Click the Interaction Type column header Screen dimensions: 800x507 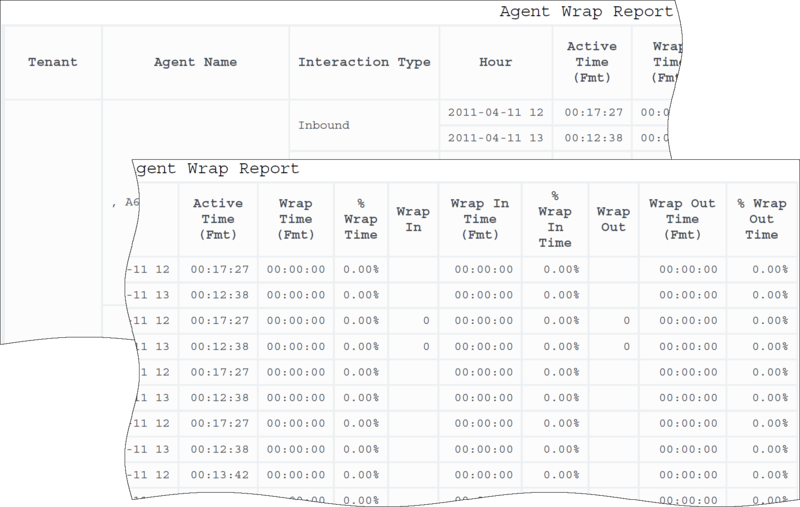click(x=364, y=62)
